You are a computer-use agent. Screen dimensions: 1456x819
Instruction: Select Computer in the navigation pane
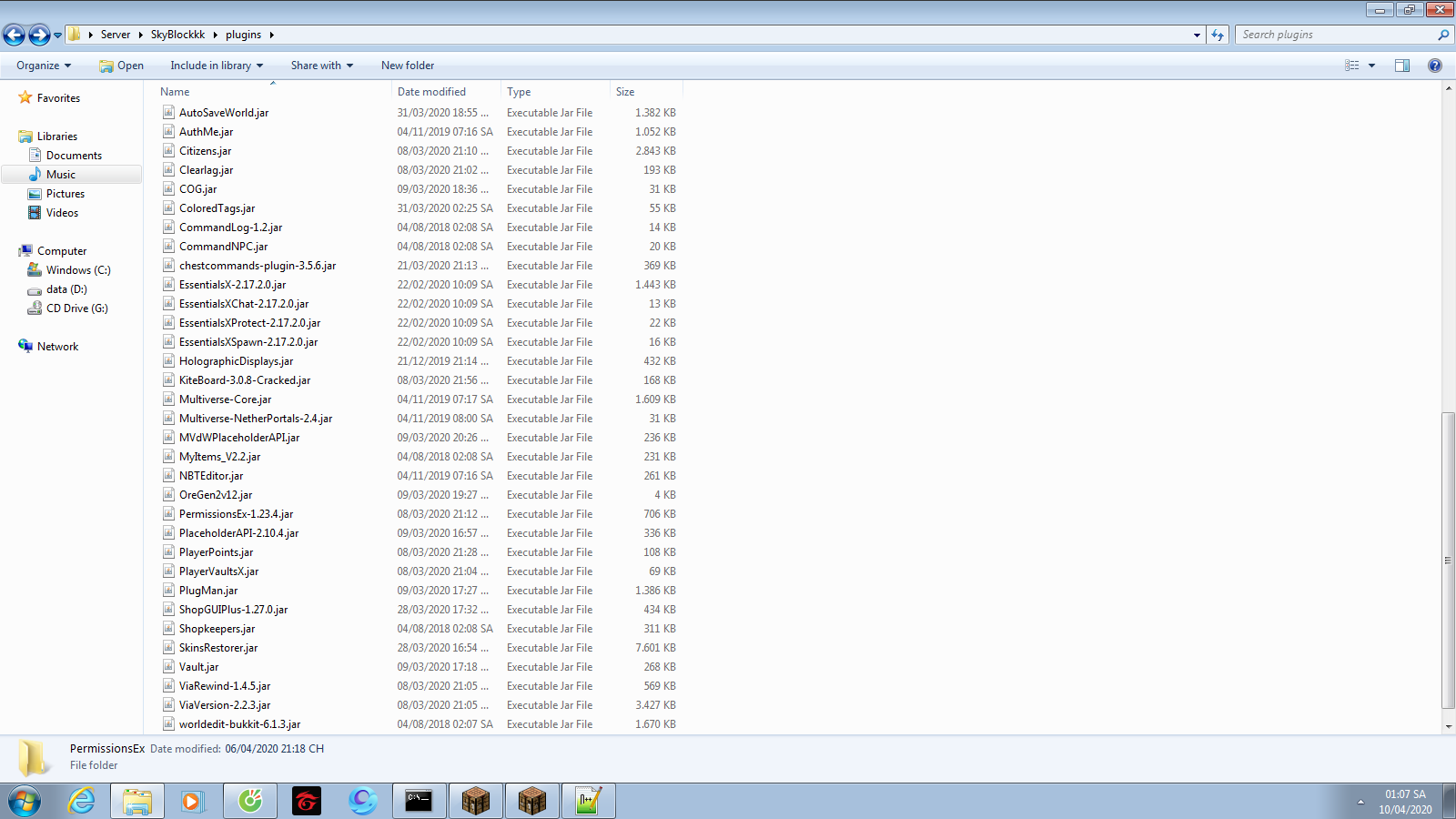coord(62,251)
